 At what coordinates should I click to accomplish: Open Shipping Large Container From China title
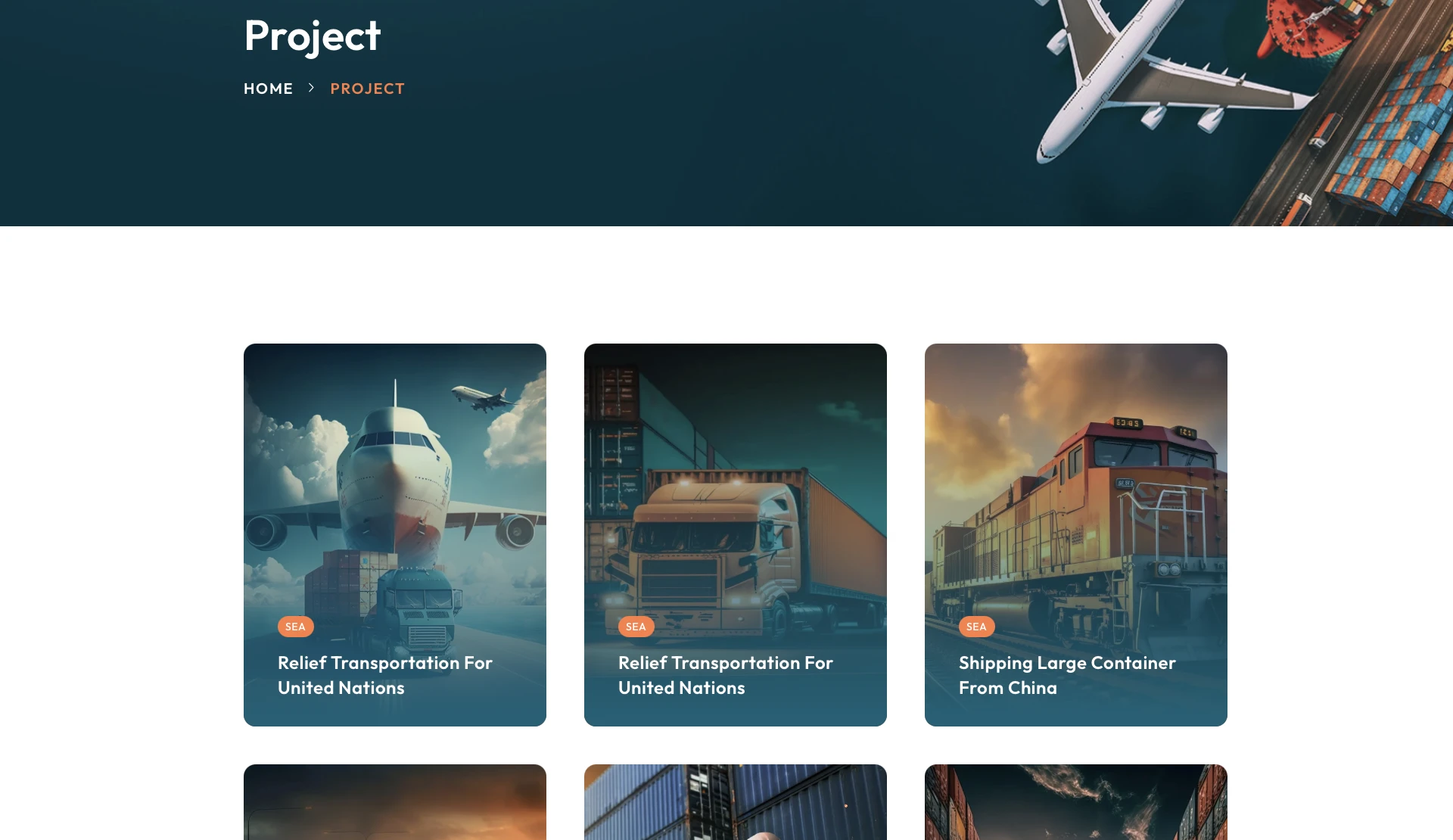(1067, 675)
